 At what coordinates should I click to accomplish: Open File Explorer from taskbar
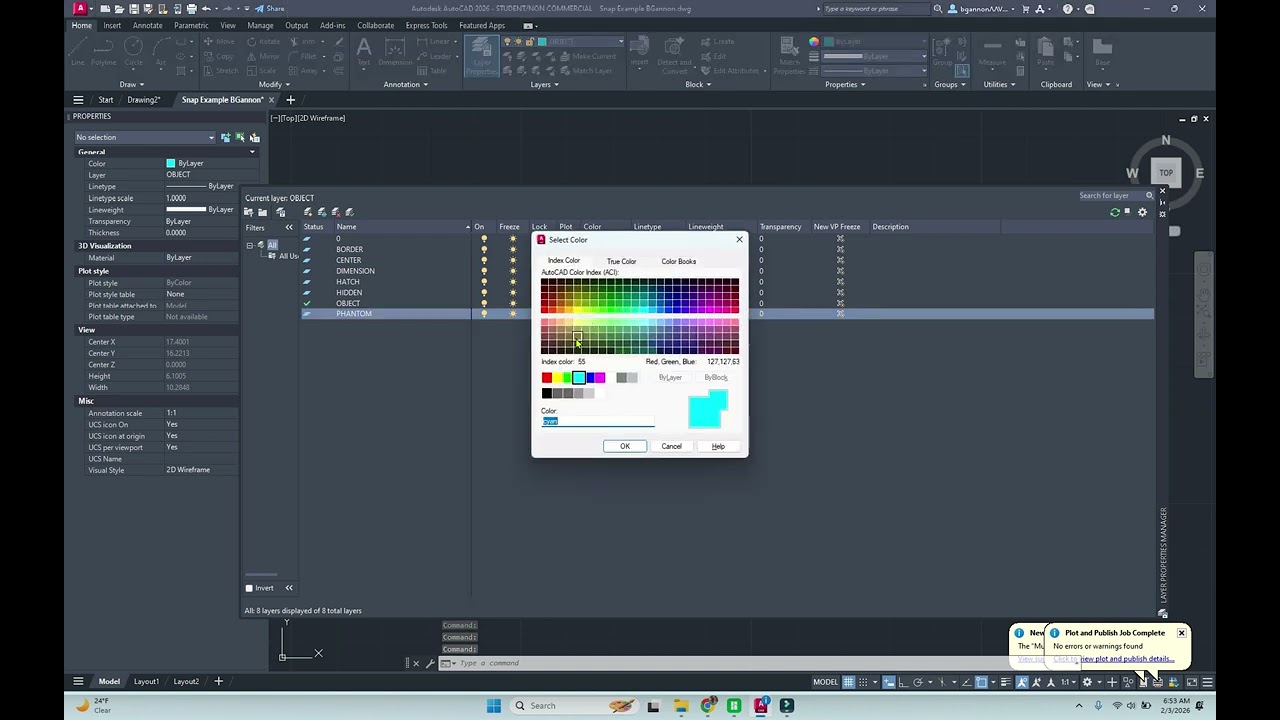click(x=681, y=706)
